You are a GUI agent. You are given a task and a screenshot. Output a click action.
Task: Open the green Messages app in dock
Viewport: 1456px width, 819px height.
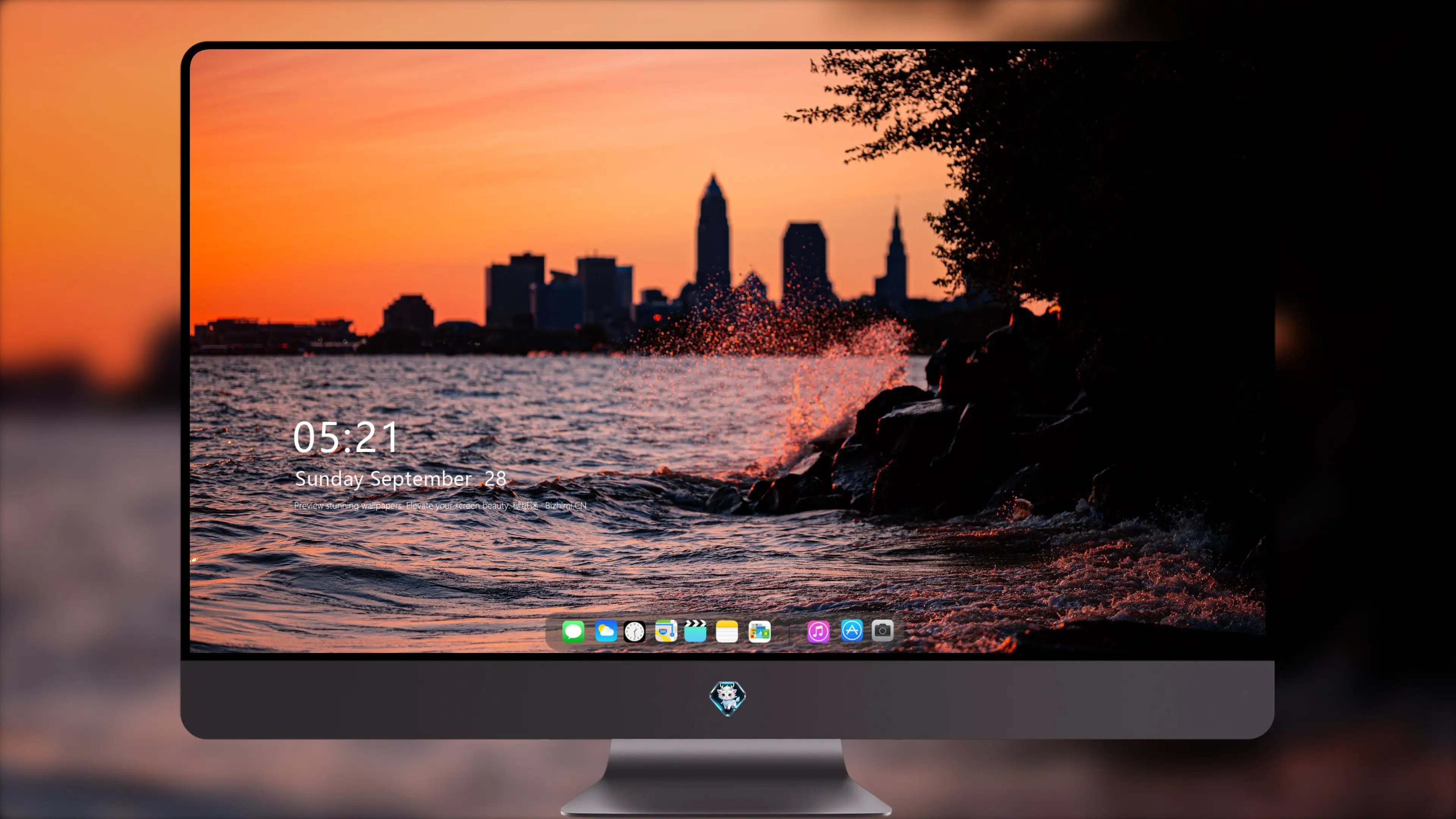tap(573, 631)
